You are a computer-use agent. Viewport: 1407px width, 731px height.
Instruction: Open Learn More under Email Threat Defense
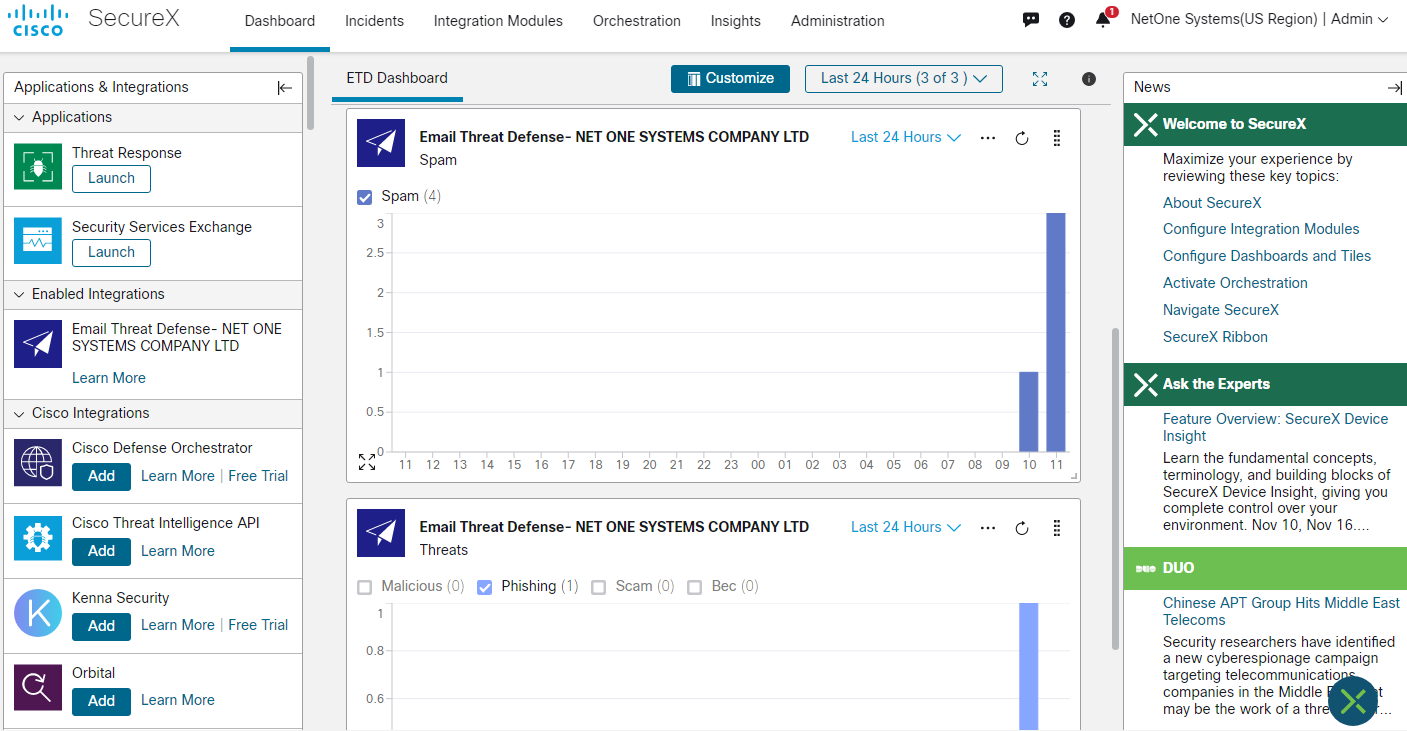click(x=109, y=378)
